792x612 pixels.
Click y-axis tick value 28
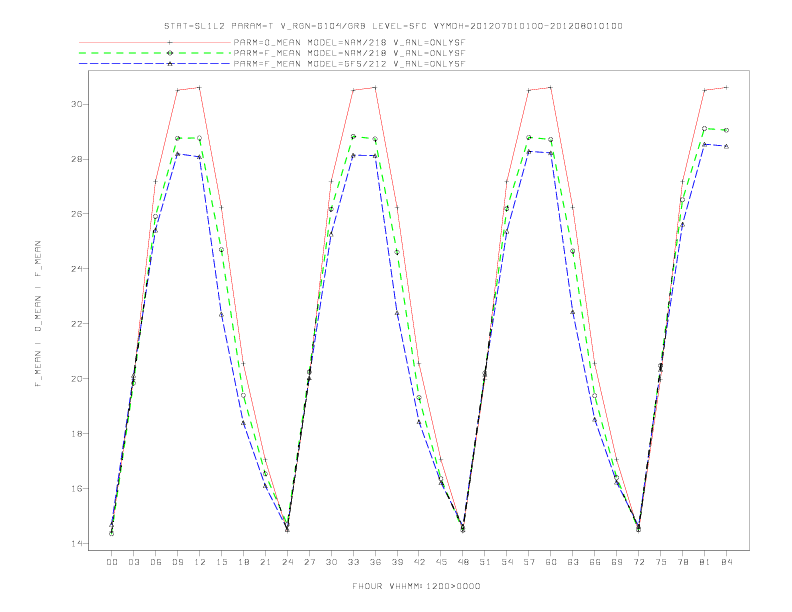(77, 159)
